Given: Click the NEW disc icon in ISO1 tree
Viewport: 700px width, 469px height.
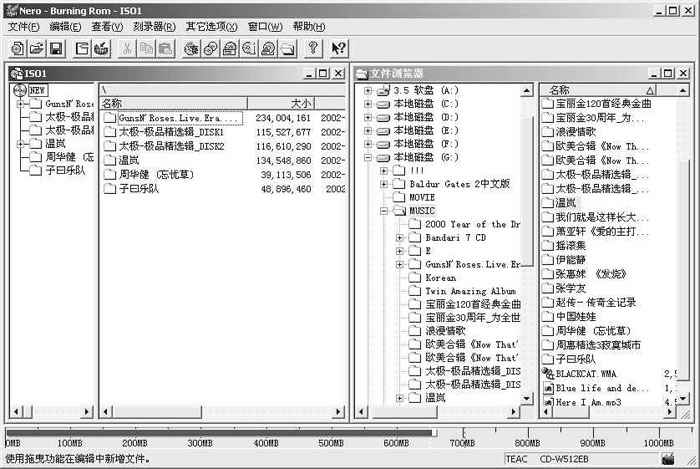Looking at the screenshot, I should coord(20,90).
